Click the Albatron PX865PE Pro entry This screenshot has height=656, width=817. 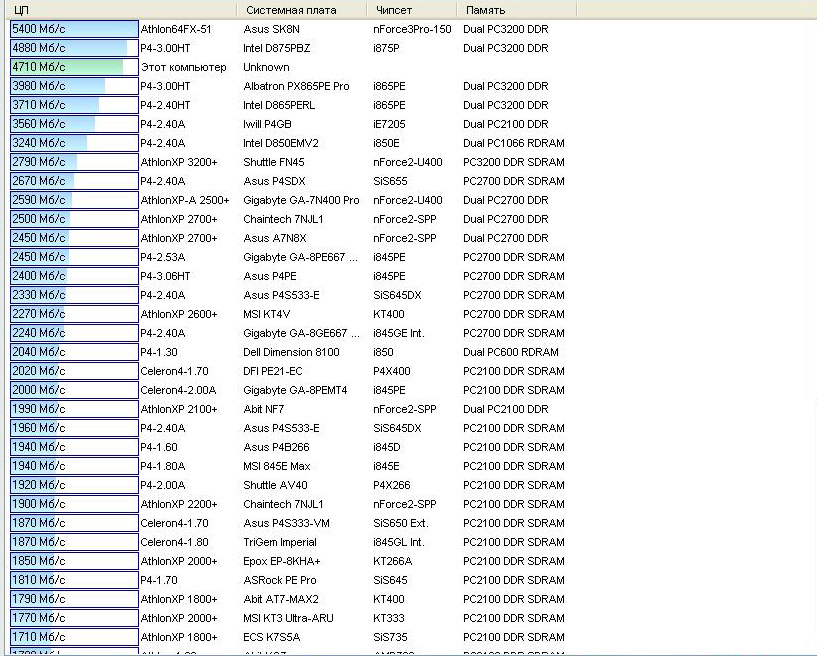pyautogui.click(x=296, y=86)
